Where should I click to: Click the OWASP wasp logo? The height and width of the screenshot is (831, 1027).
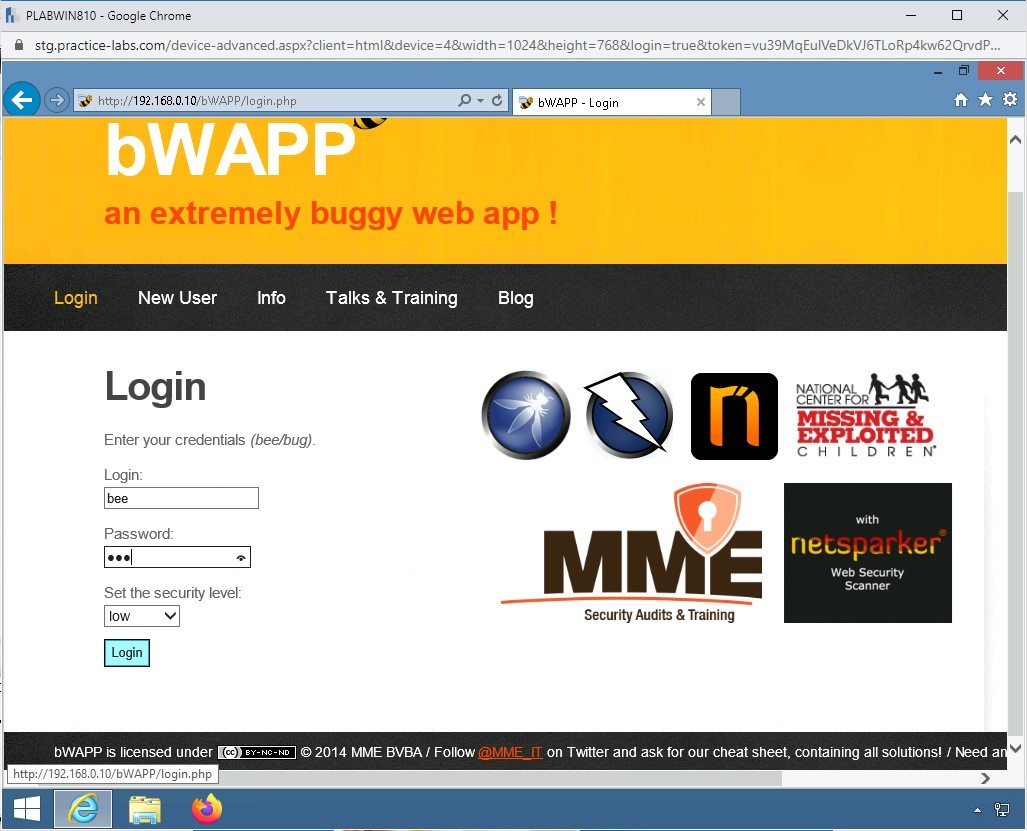525,414
